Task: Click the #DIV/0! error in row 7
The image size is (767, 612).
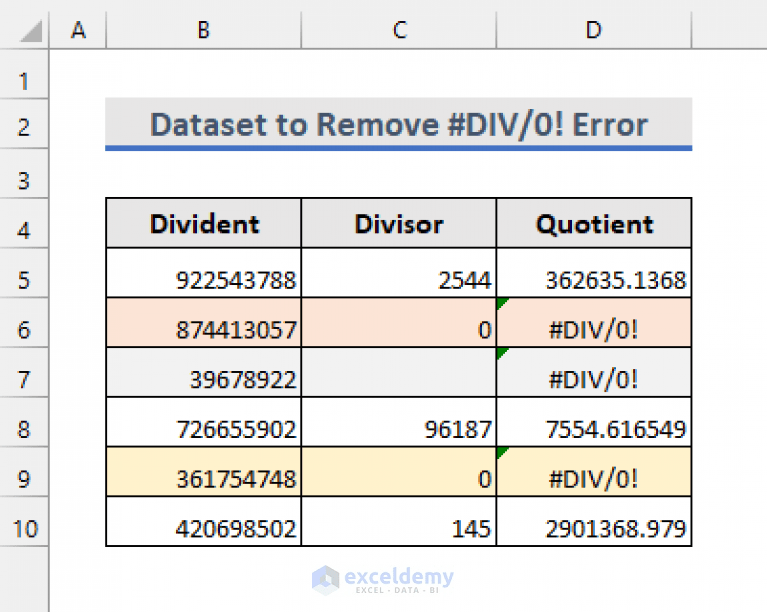Action: click(x=594, y=373)
